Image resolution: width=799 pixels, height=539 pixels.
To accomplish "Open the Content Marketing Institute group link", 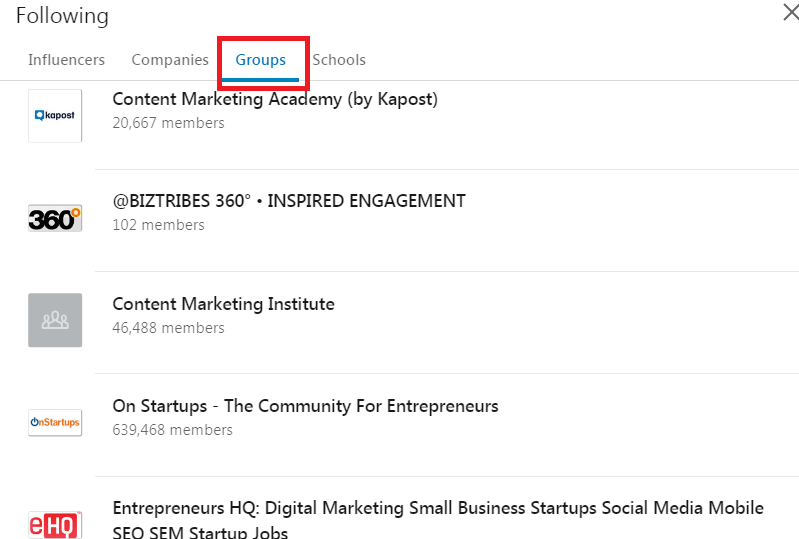I will [224, 304].
